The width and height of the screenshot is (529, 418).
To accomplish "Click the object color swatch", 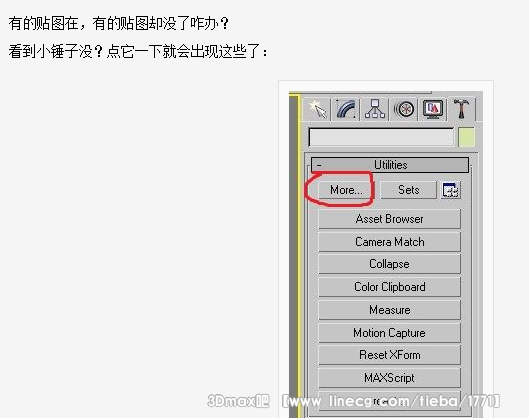I will pyautogui.click(x=467, y=137).
